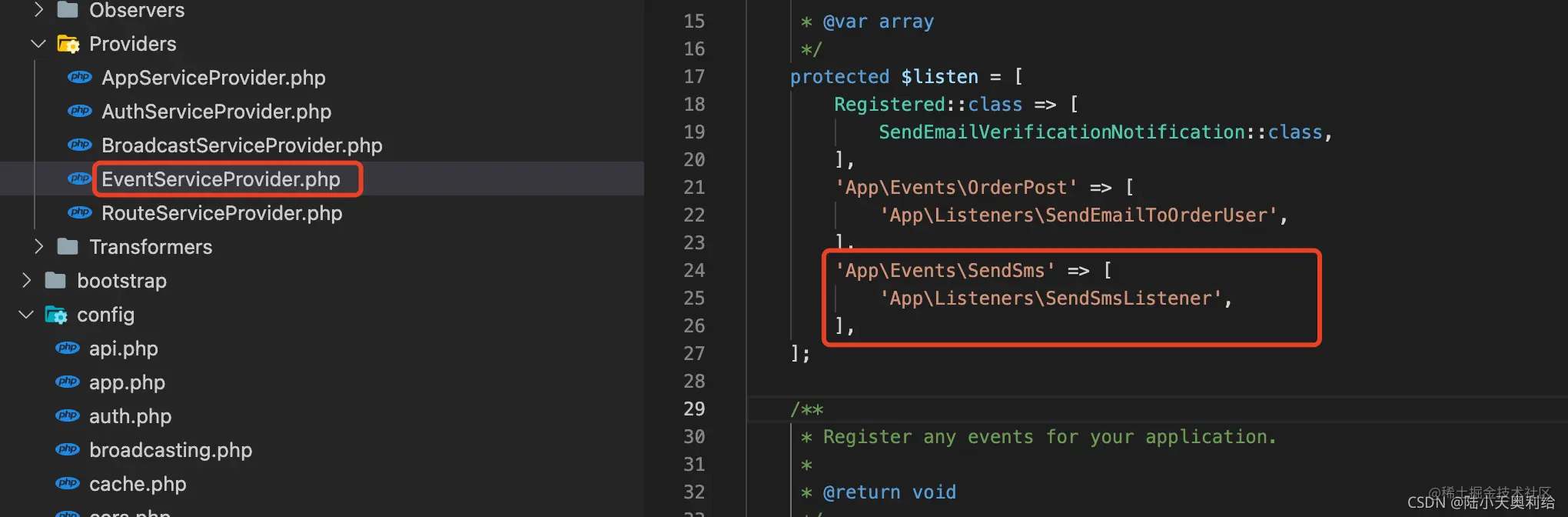
Task: Select EventServiceProvider.php in file tree
Action: click(221, 179)
